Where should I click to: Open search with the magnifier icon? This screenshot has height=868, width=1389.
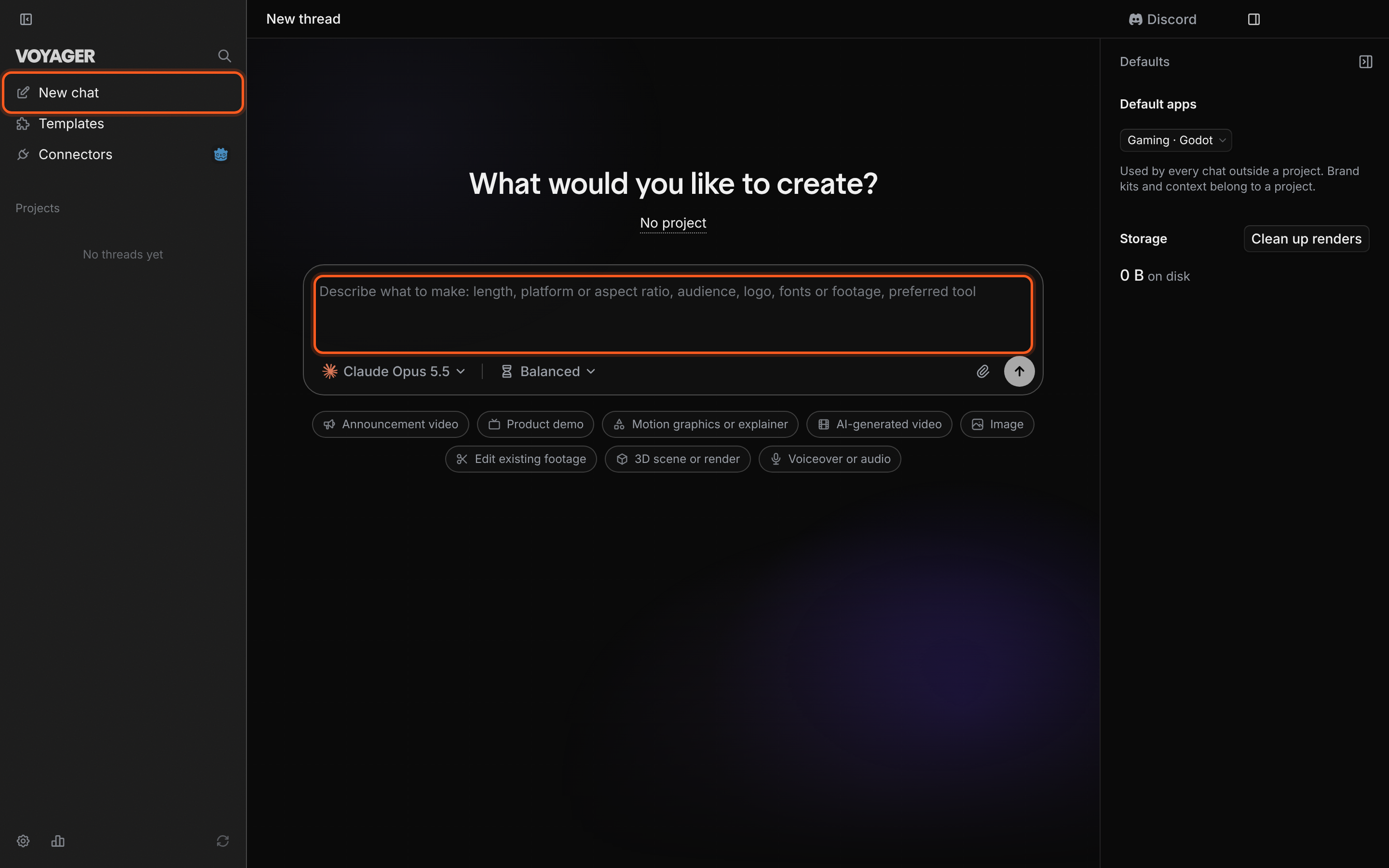[x=224, y=55]
